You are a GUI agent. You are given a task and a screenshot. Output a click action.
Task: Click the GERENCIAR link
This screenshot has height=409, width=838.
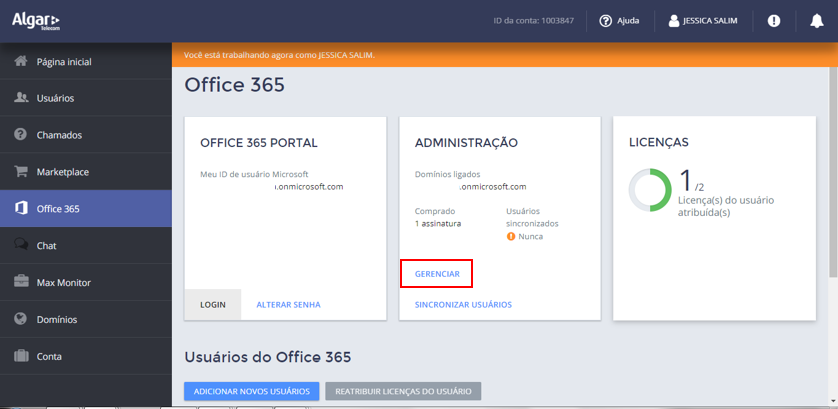(x=437, y=273)
